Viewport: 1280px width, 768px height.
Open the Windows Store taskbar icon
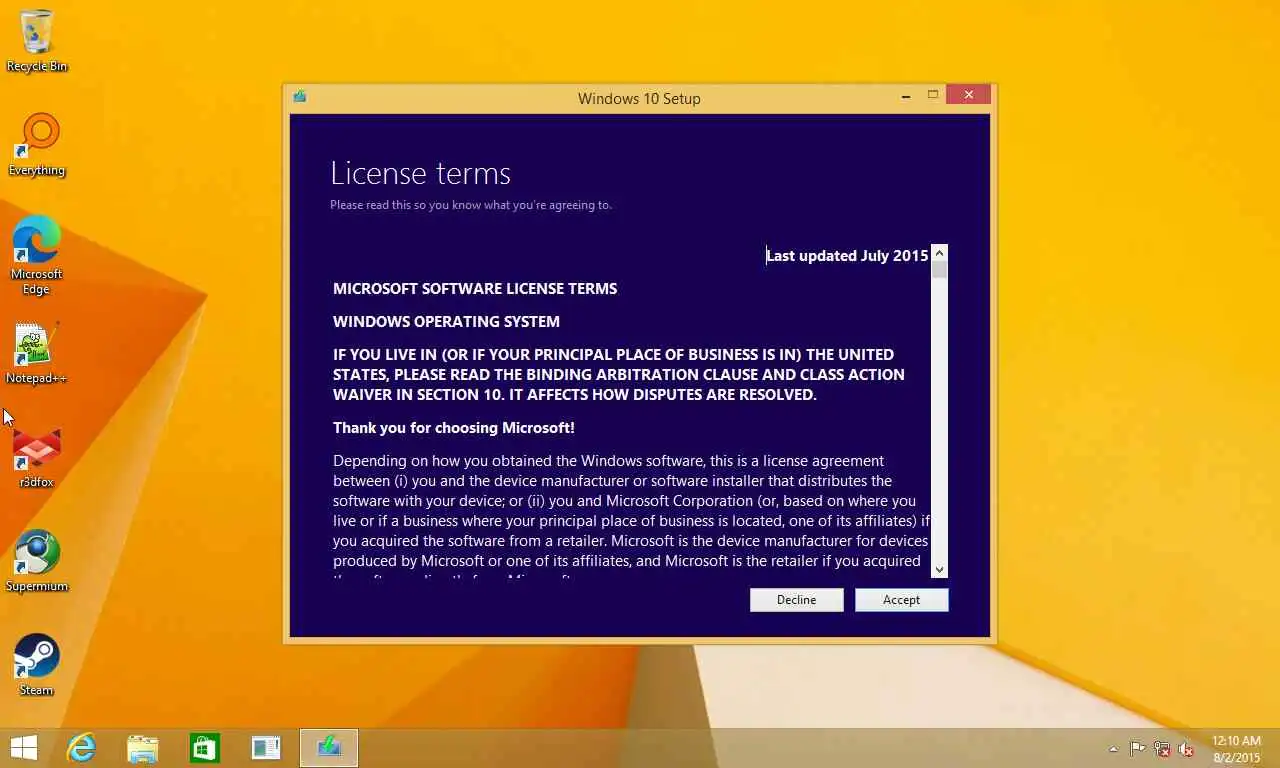[205, 748]
